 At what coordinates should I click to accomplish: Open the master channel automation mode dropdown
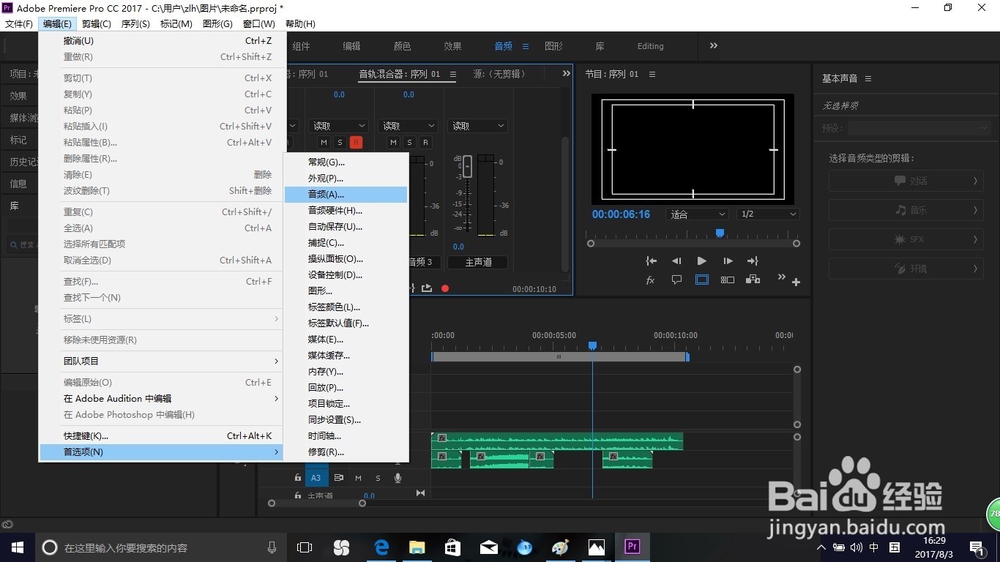477,126
